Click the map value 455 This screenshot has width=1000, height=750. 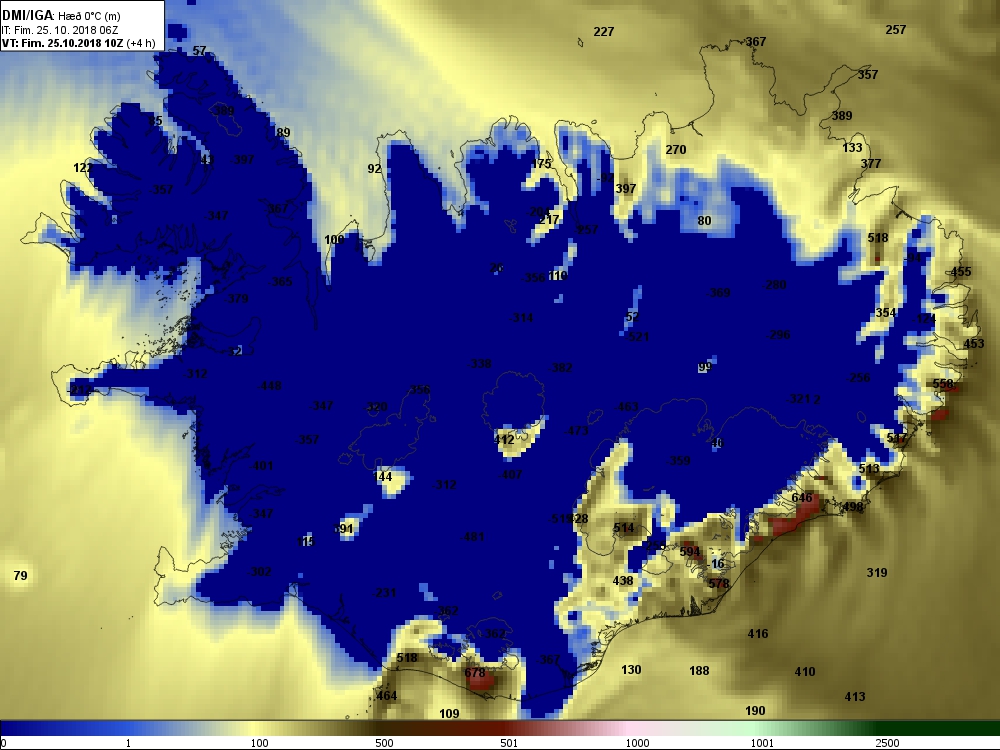960,271
